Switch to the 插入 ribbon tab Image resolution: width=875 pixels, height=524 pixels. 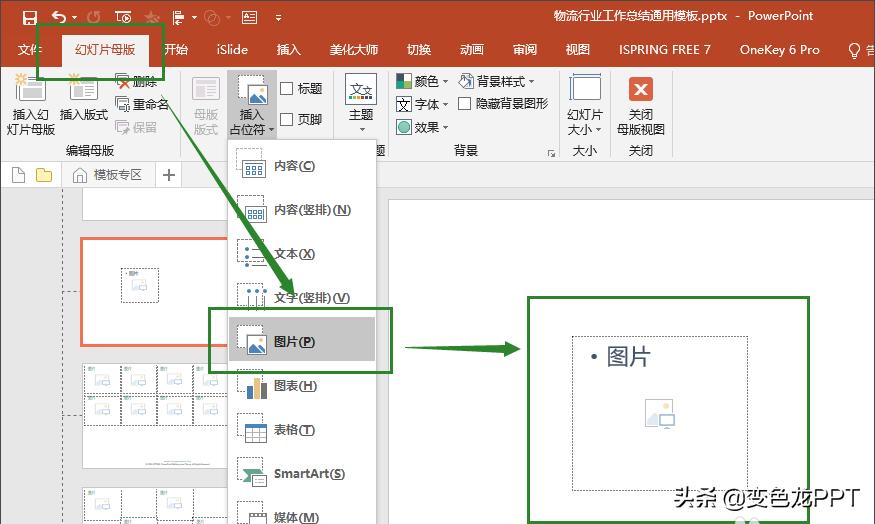[x=289, y=50]
